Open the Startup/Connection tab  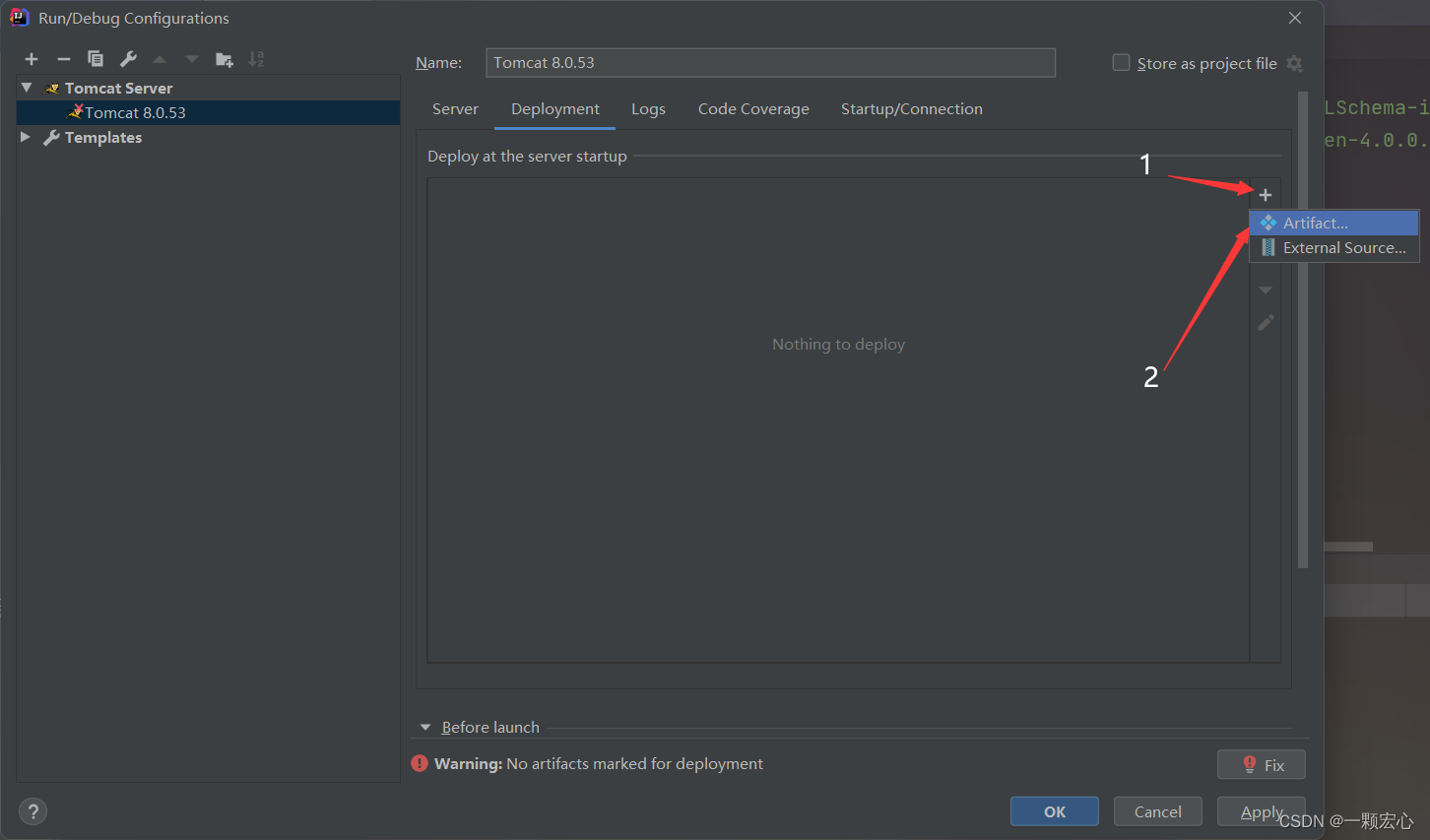click(912, 108)
